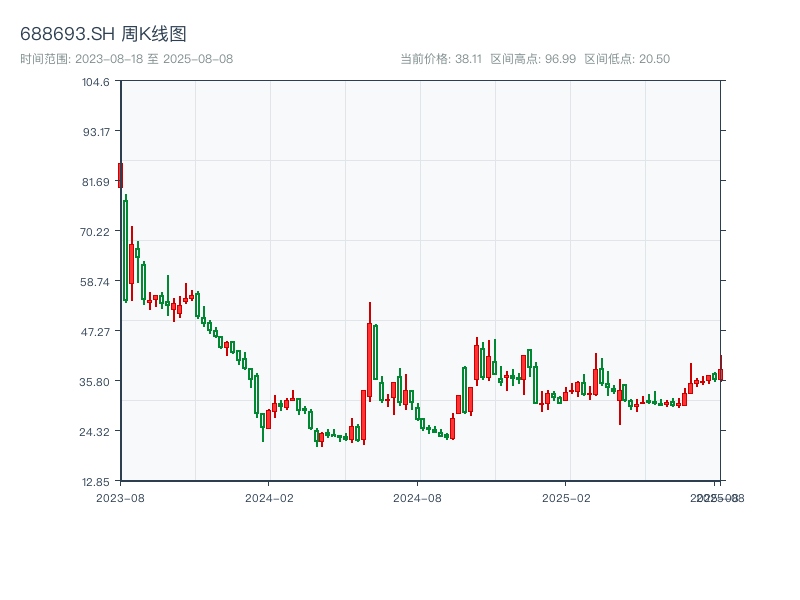800x600 pixels.
Task: Click the 70.22 y-axis price label
Action: tap(95, 232)
